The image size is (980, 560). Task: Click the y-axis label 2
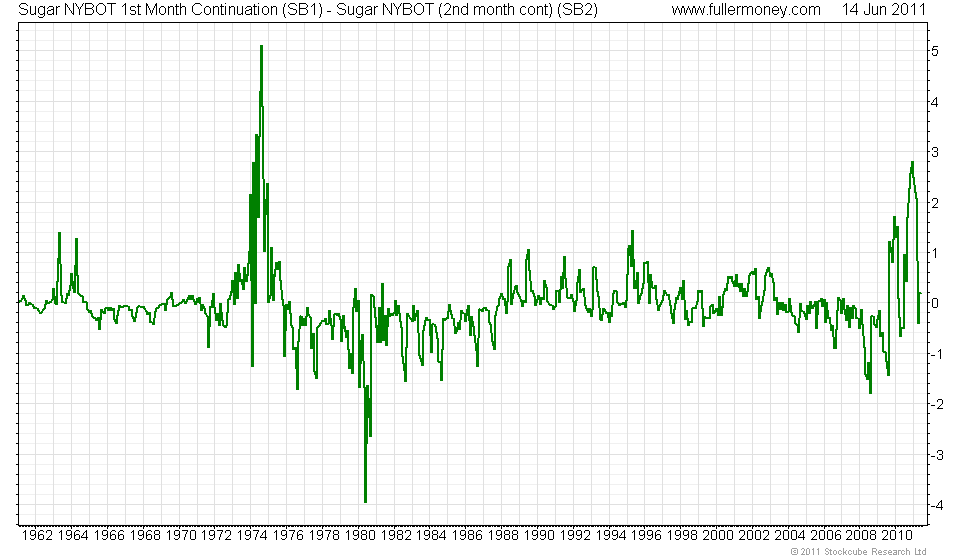coord(935,203)
